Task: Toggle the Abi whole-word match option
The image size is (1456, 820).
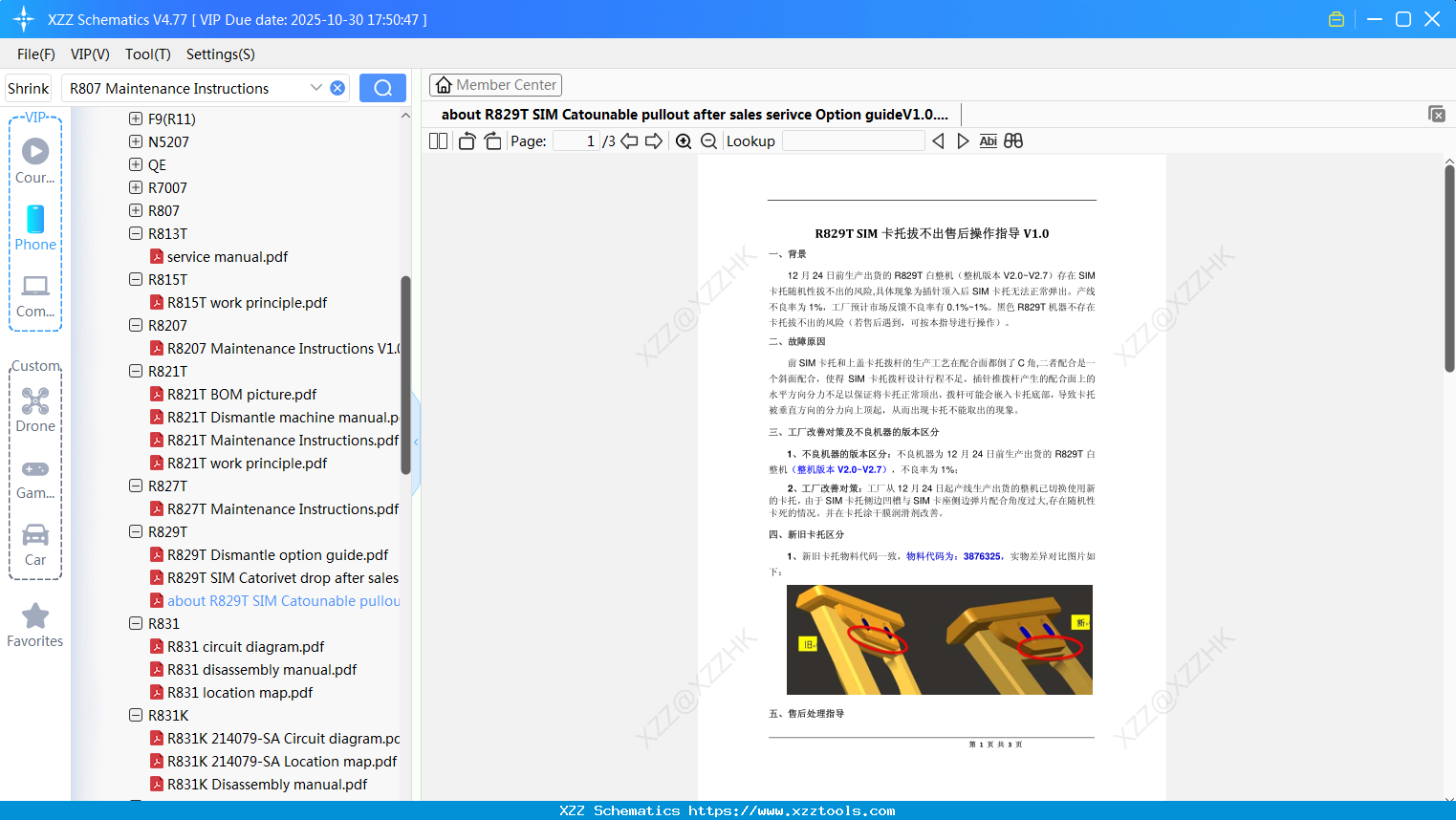Action: (988, 140)
